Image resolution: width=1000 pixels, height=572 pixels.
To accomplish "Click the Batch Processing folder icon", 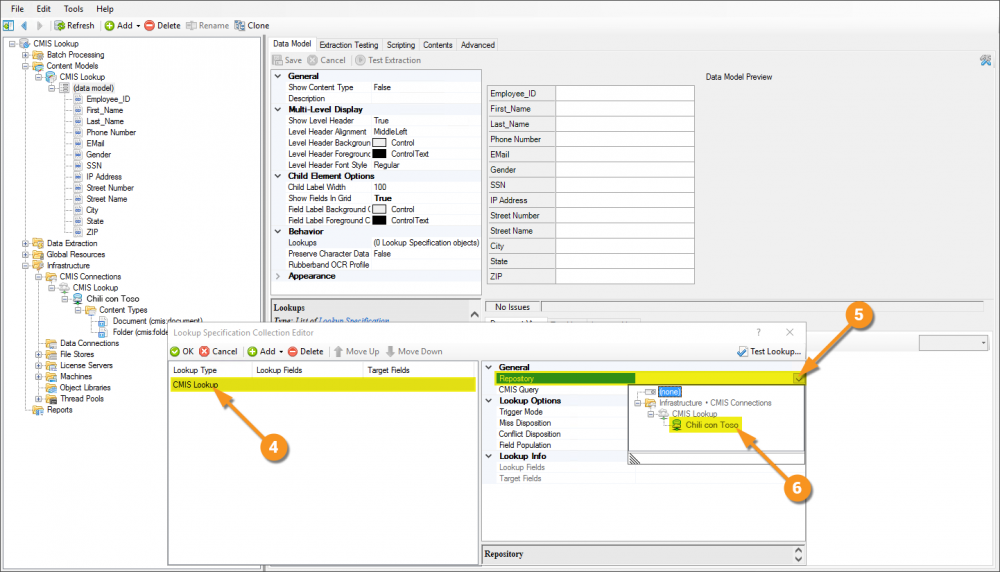I will (38, 55).
